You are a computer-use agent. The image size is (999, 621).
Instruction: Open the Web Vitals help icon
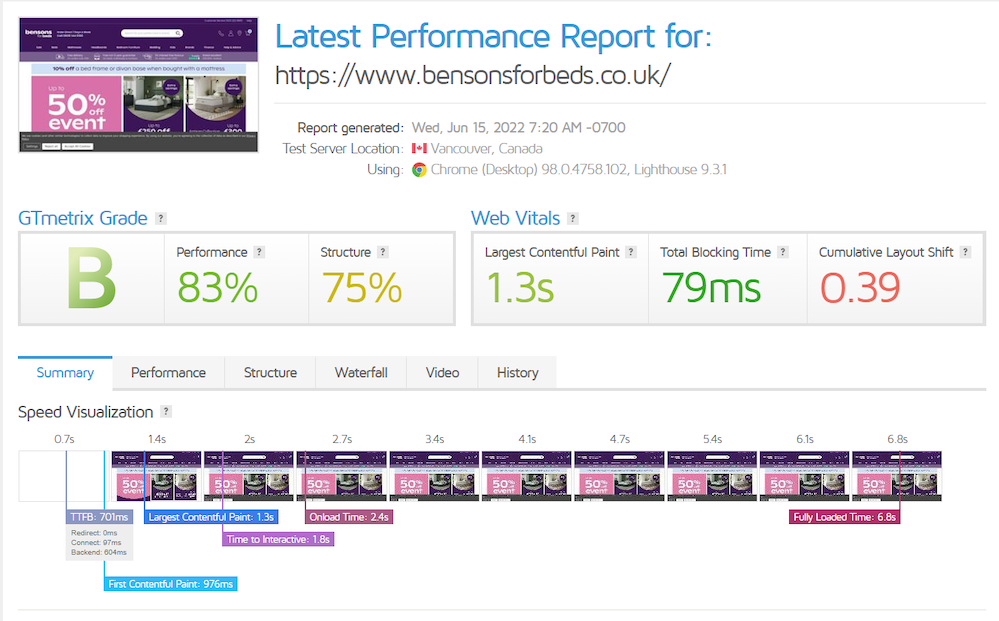tap(573, 218)
